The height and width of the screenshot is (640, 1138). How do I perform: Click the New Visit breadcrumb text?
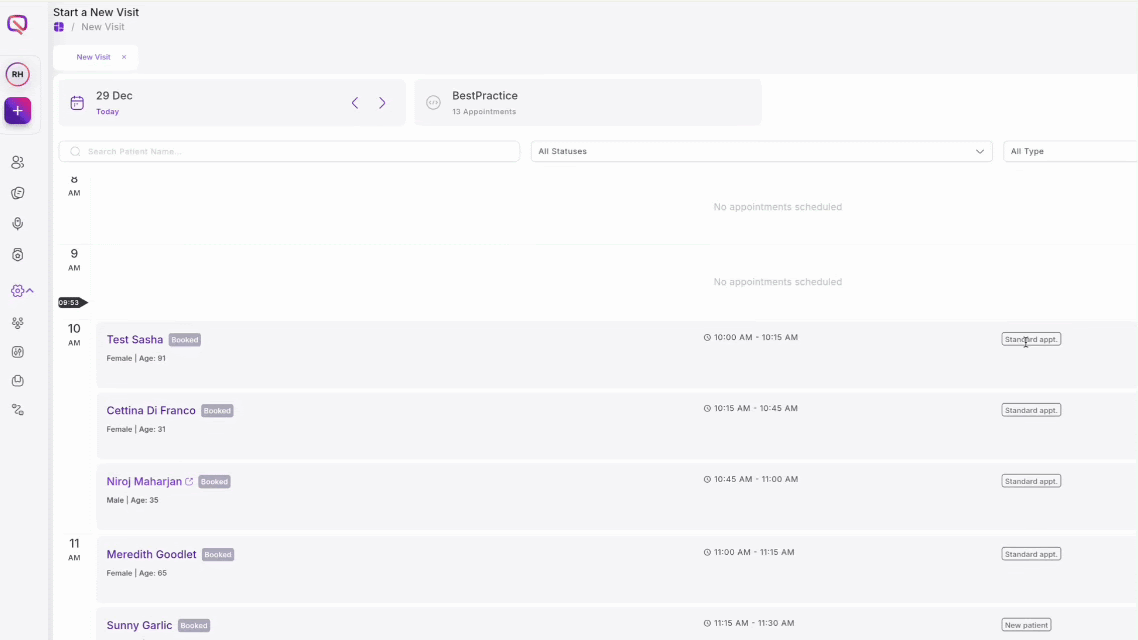[102, 27]
